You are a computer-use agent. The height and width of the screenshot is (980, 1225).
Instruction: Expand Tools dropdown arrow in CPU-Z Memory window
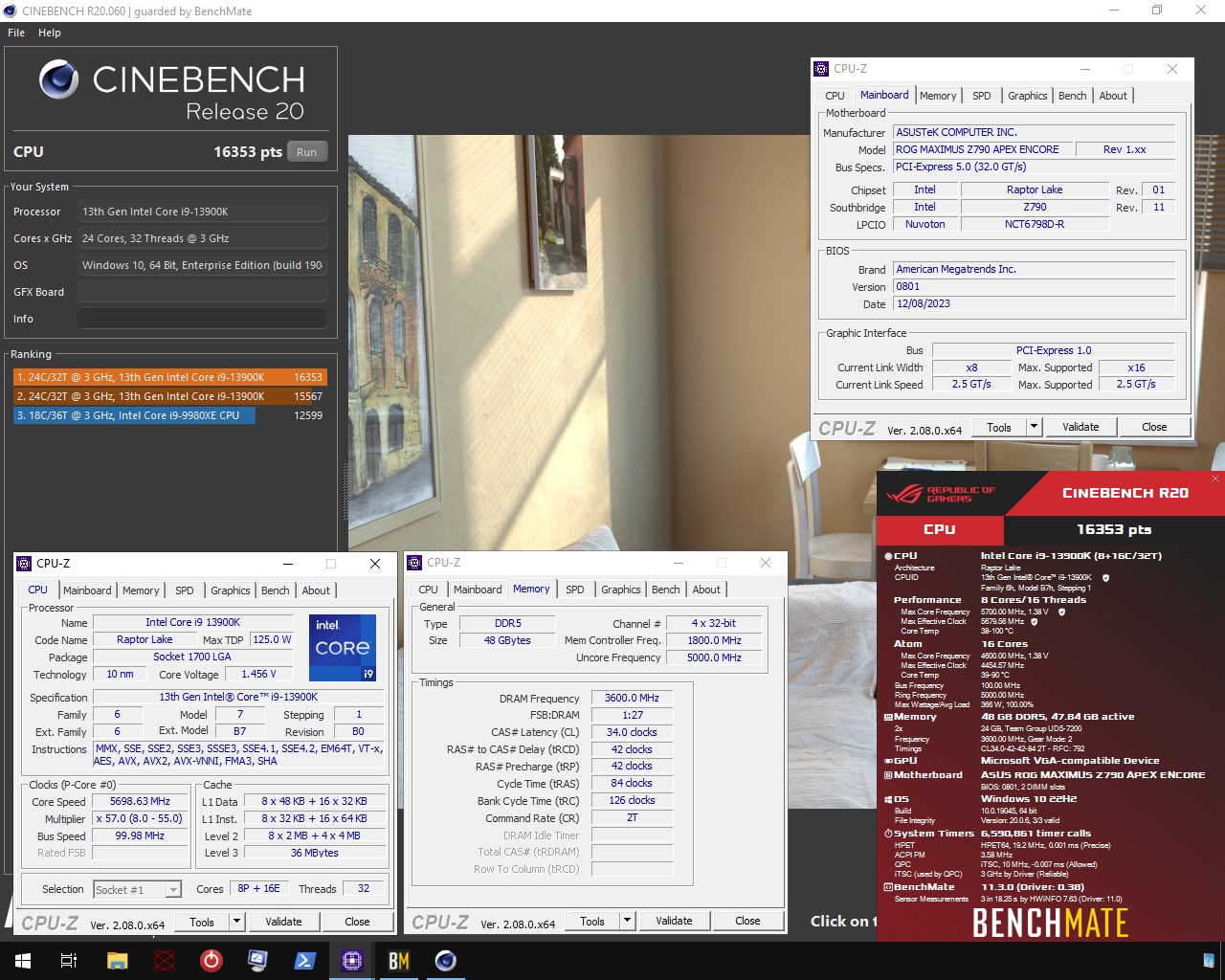point(627,921)
